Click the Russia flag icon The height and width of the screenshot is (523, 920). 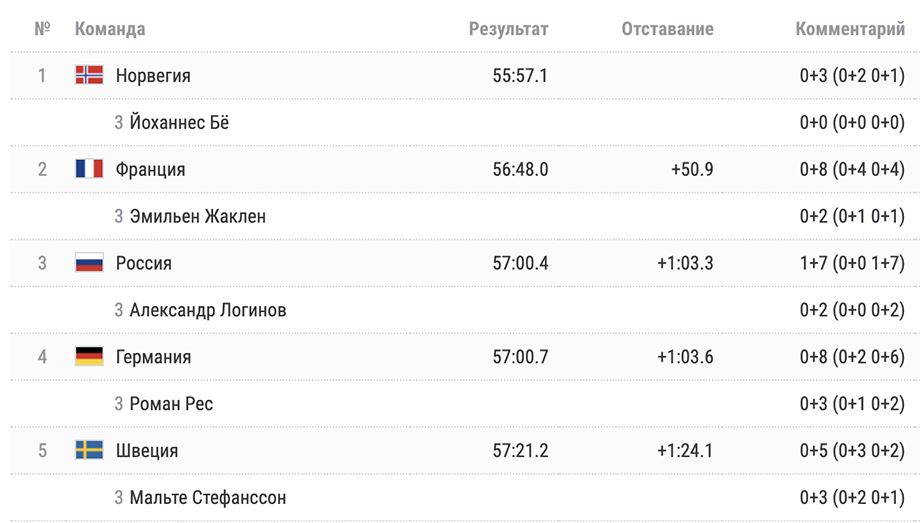click(89, 263)
